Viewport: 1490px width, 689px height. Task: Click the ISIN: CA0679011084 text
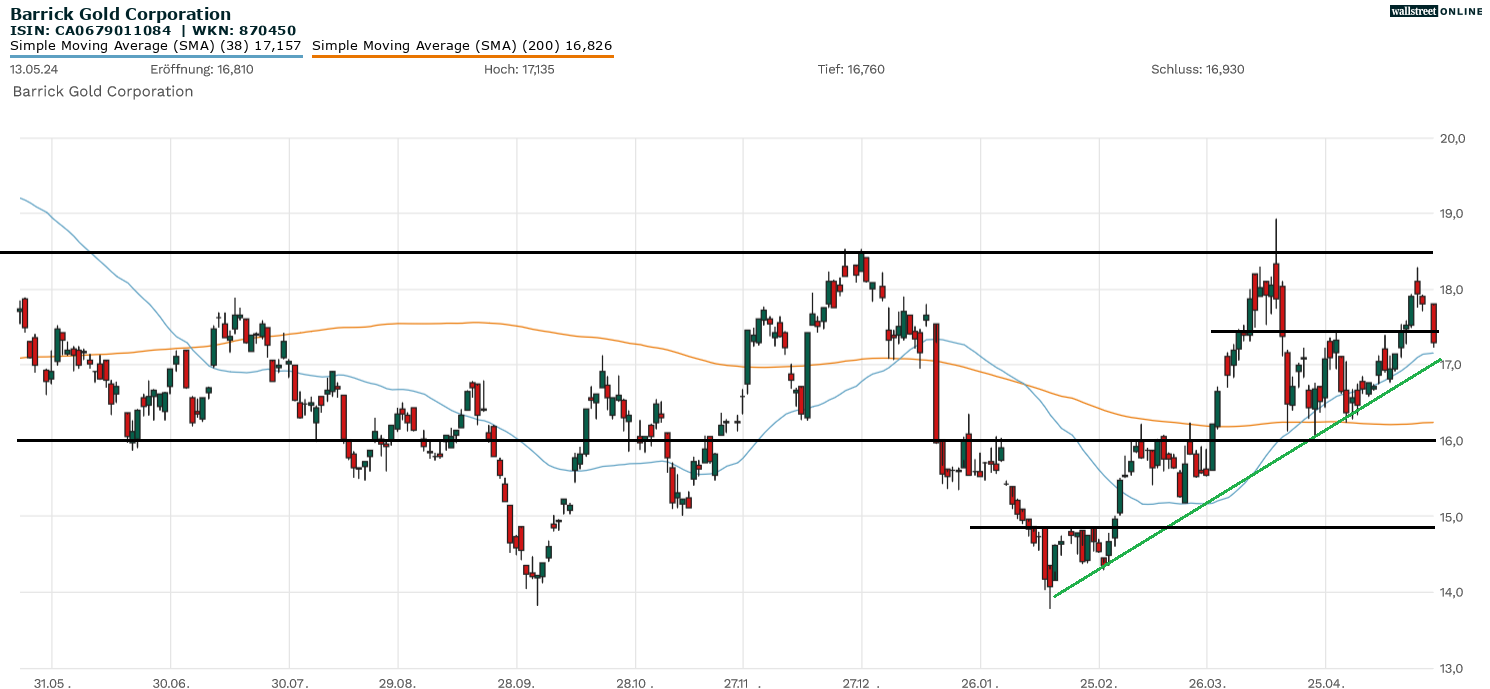[93, 30]
